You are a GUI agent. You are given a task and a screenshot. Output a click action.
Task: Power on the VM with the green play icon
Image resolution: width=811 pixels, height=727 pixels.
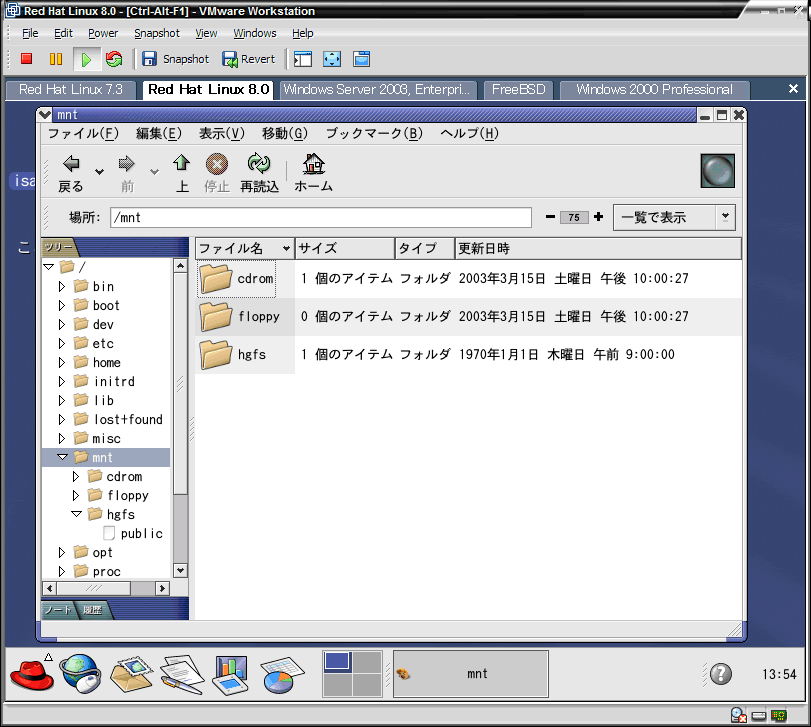(x=86, y=59)
